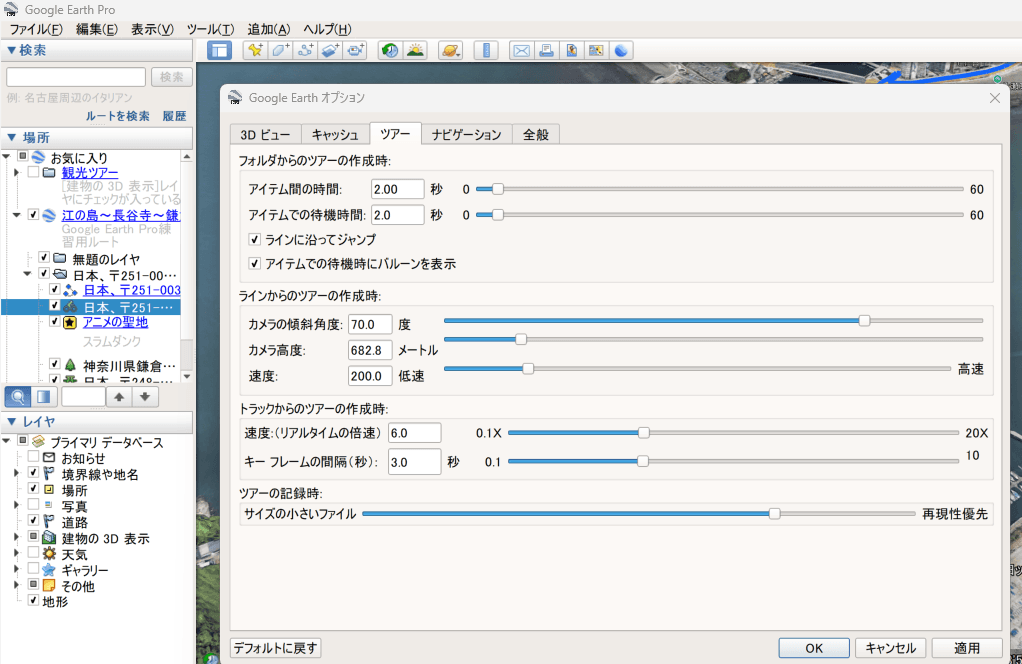
Task: Toggle the sunlight landscape icon
Action: click(415, 50)
